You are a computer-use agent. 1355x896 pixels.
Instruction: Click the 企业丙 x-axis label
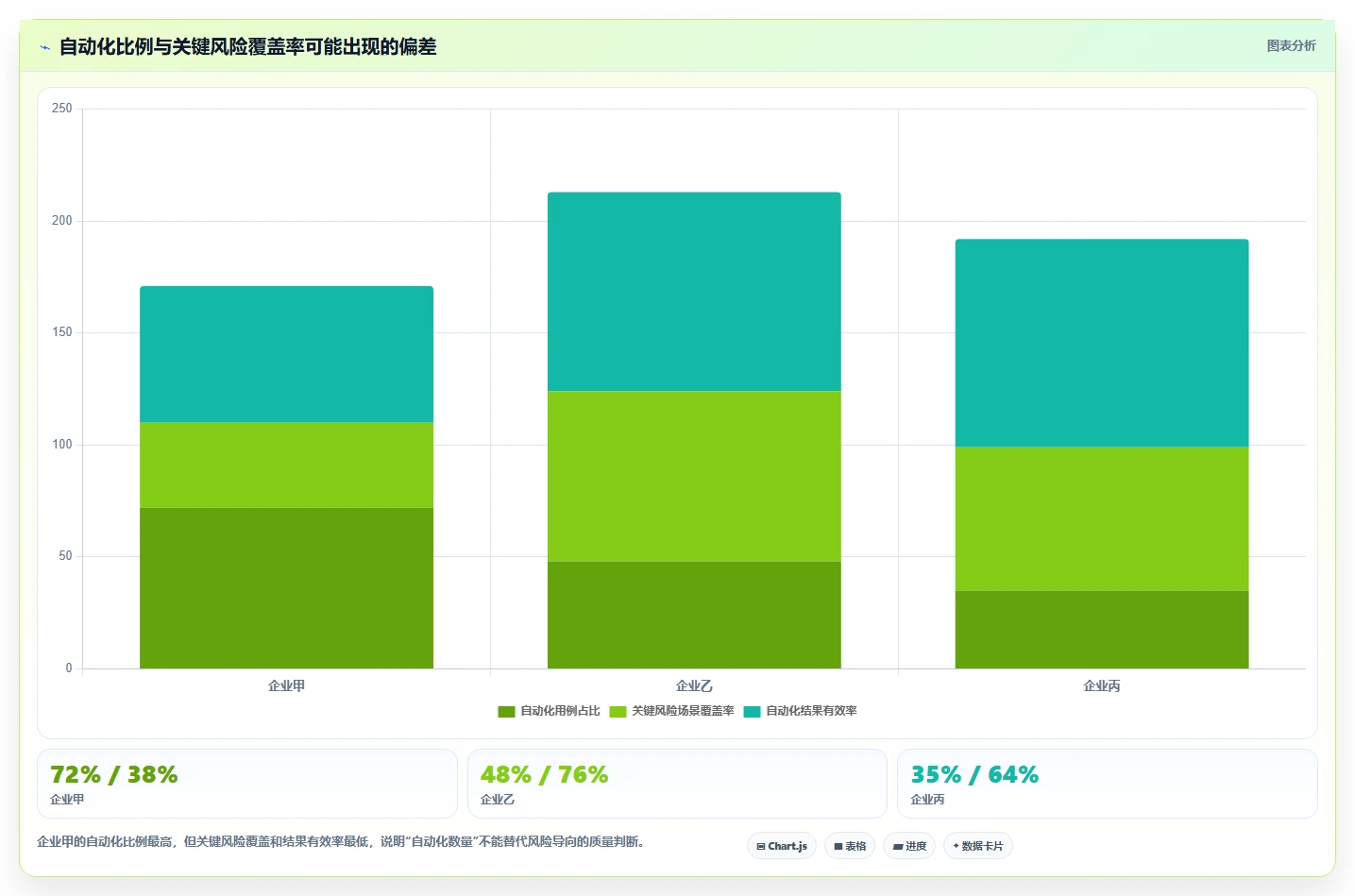(x=1102, y=685)
